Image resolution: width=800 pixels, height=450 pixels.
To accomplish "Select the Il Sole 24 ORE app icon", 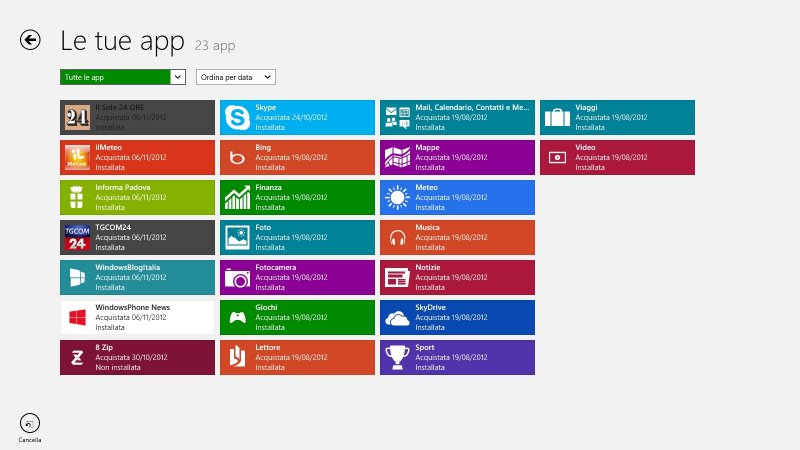I will (77, 117).
